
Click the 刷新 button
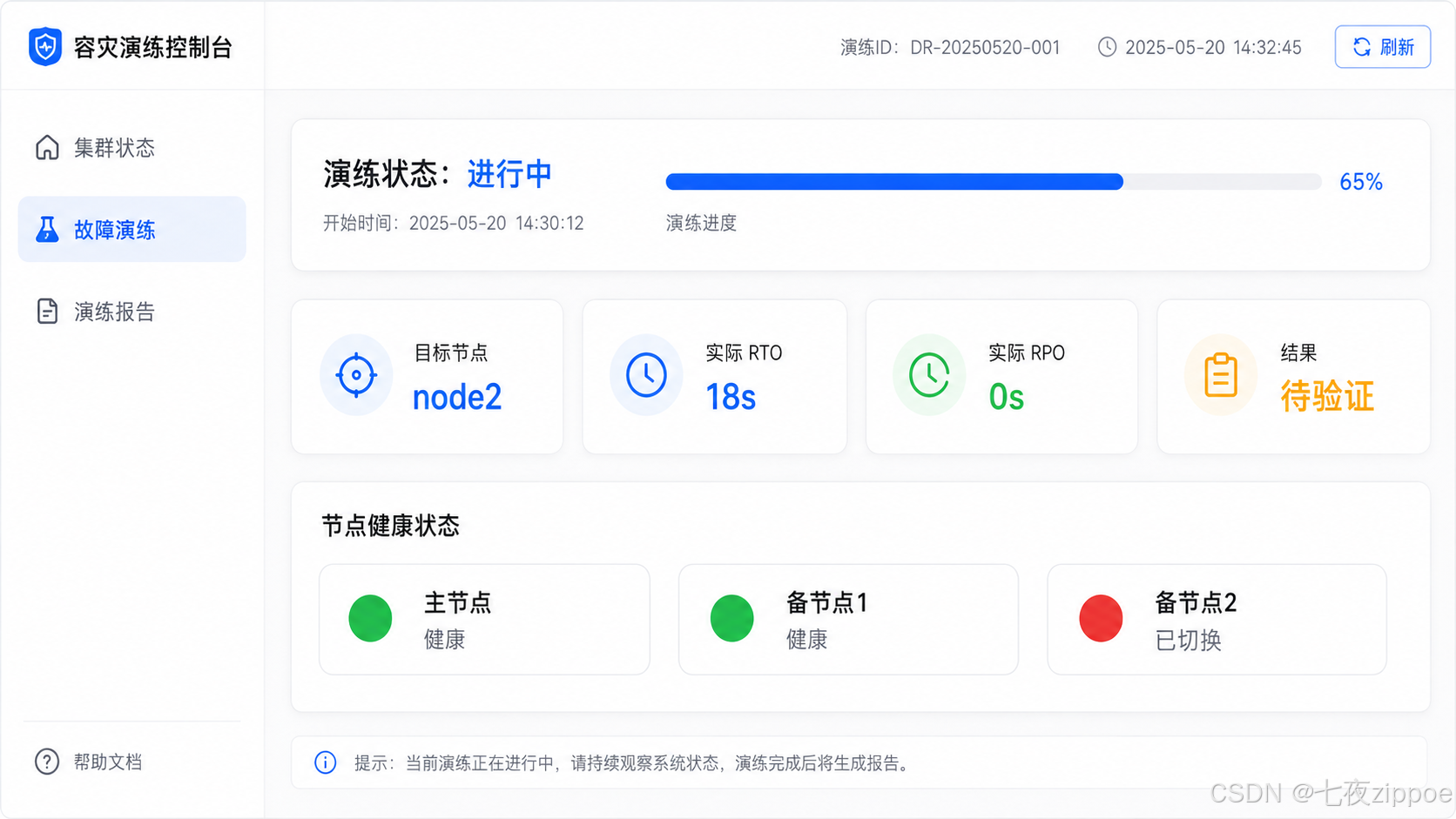pos(1383,47)
